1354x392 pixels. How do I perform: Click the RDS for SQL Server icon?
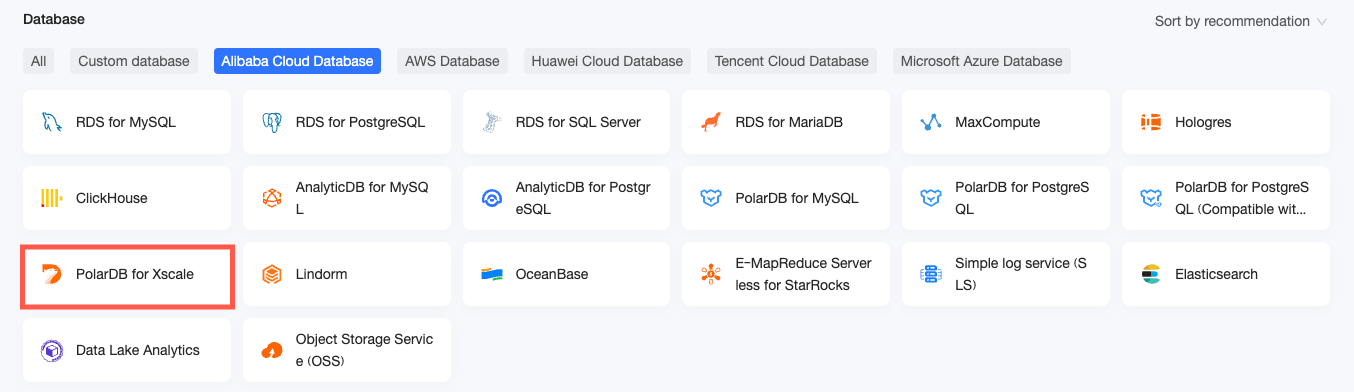point(491,122)
